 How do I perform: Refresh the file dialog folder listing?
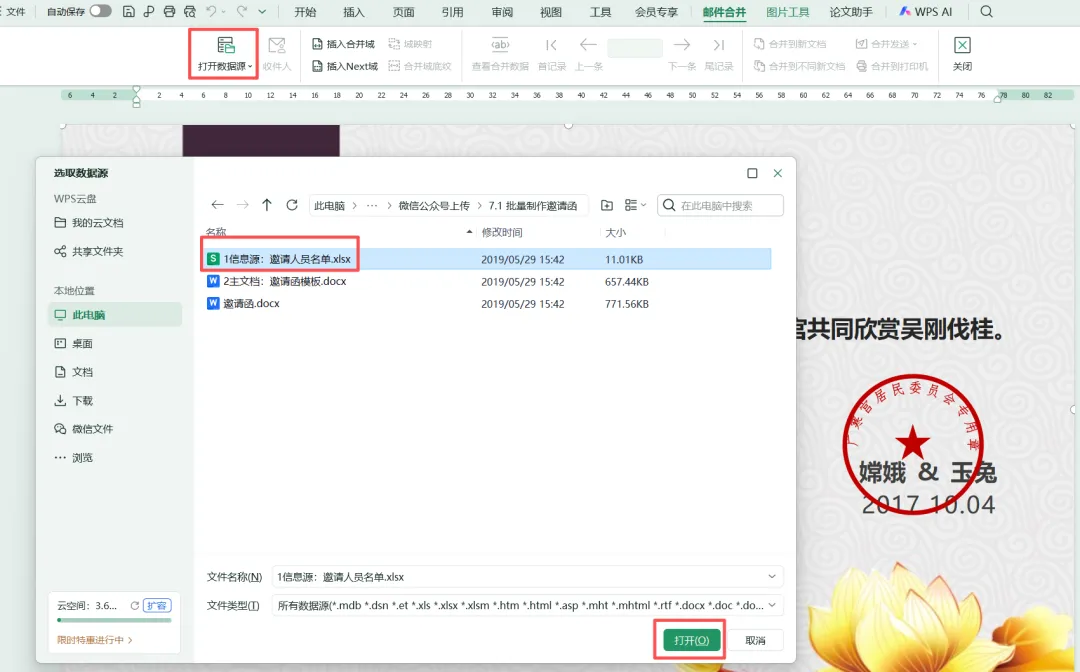point(292,205)
